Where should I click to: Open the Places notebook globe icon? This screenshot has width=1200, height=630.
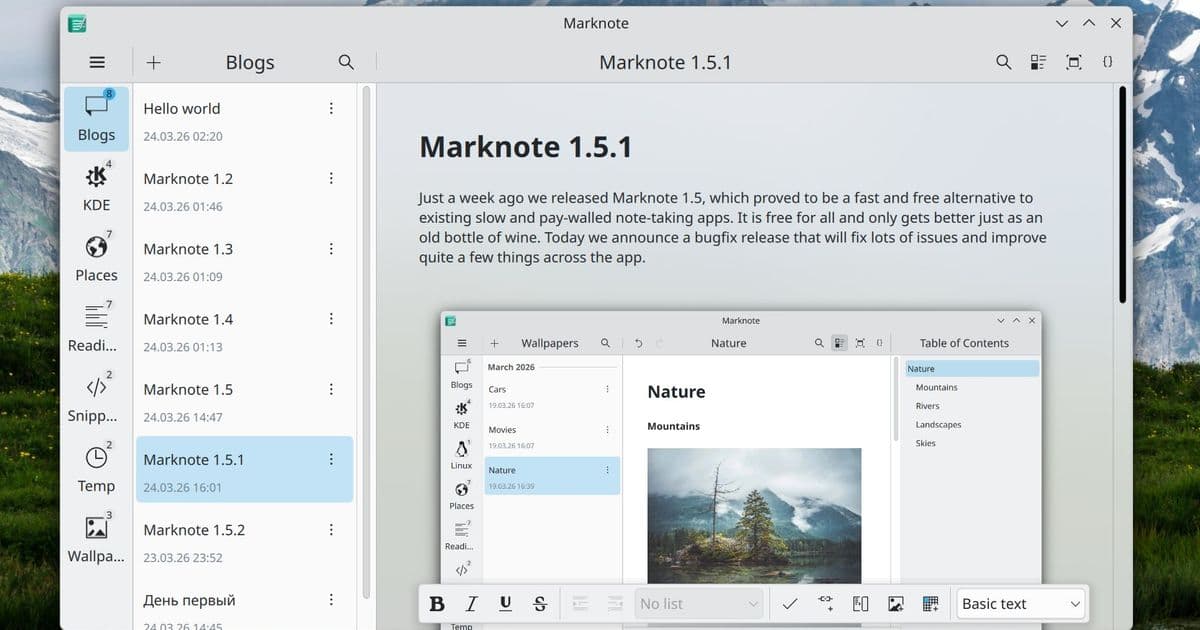pos(96,258)
